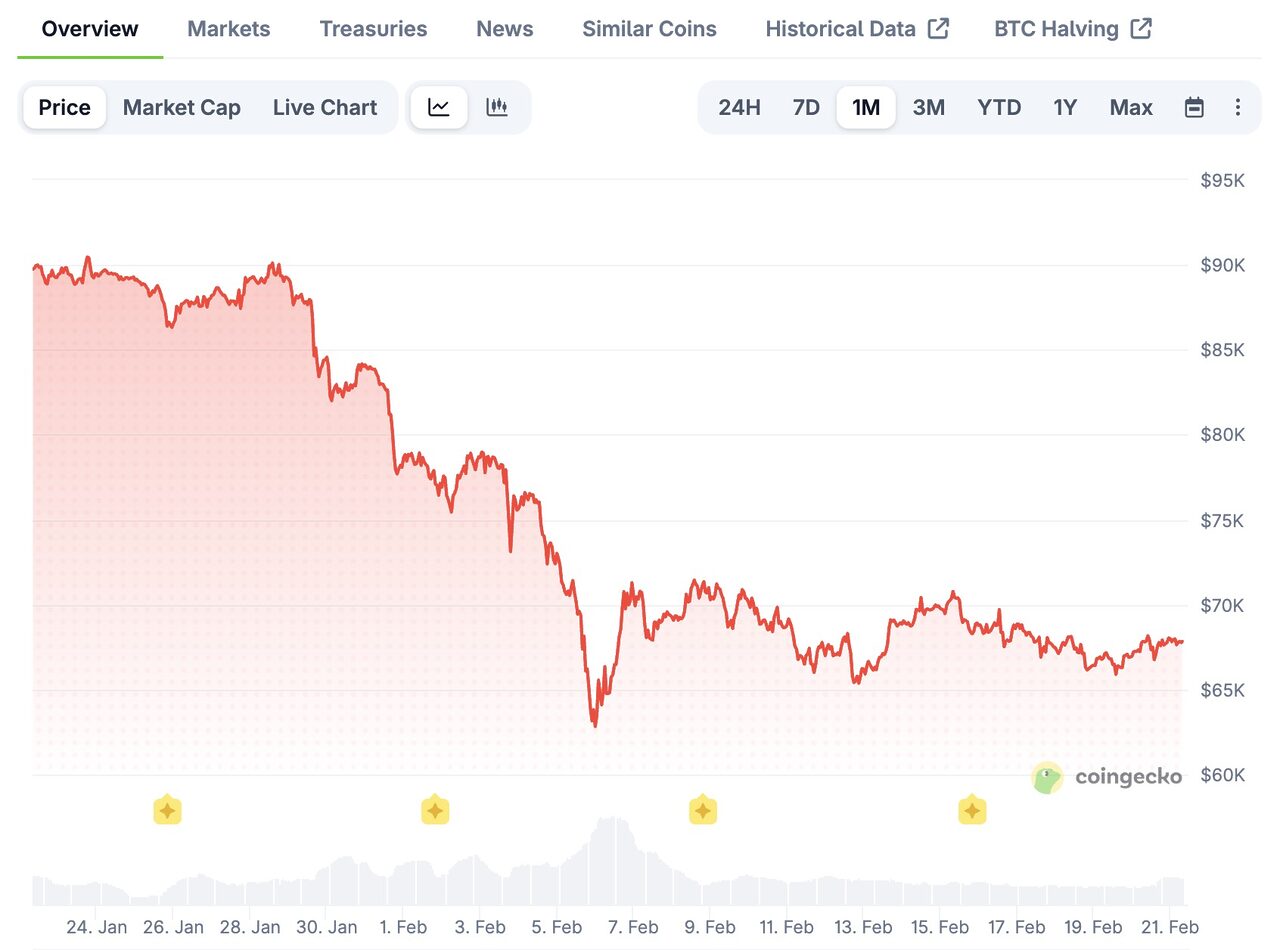The width and height of the screenshot is (1280, 950).
Task: Open the News tab
Action: click(x=504, y=28)
